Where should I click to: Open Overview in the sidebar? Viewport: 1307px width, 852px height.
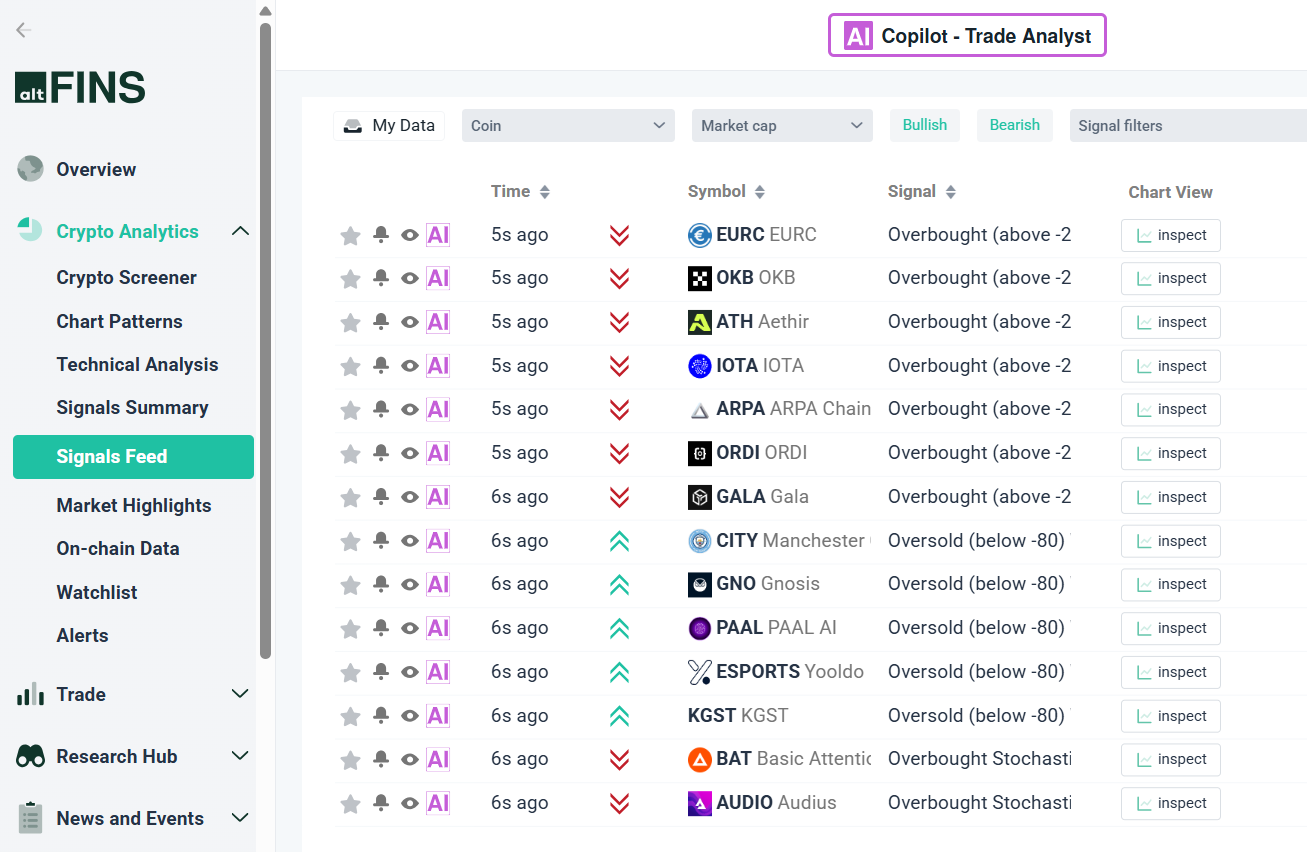tap(96, 169)
